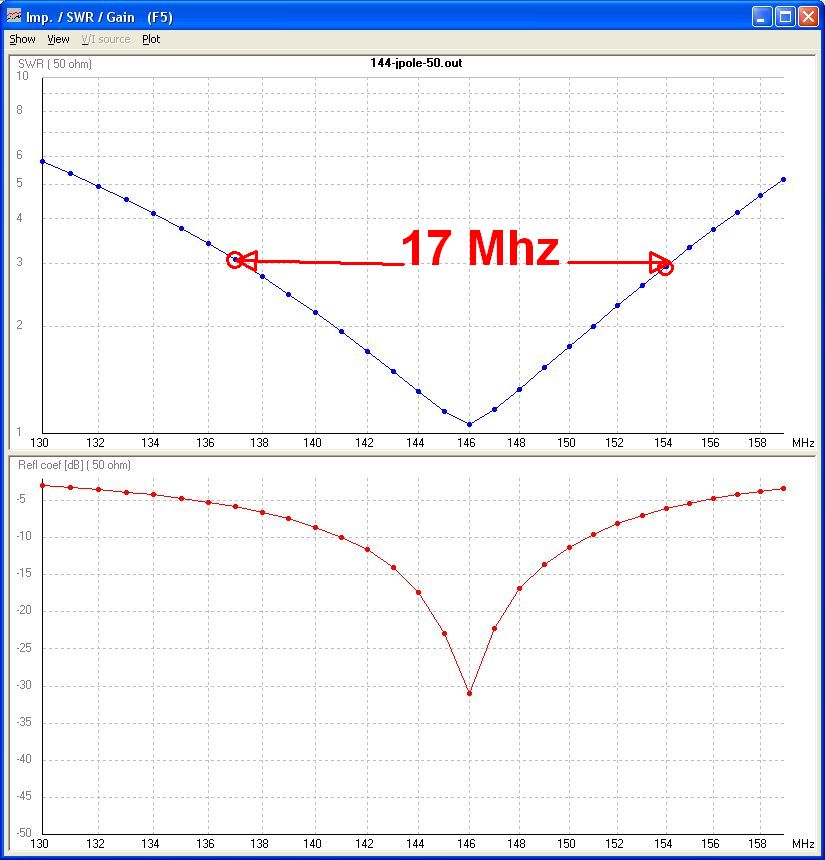
Task: Select the lowest SWR point at 146 MHz
Action: point(469,424)
